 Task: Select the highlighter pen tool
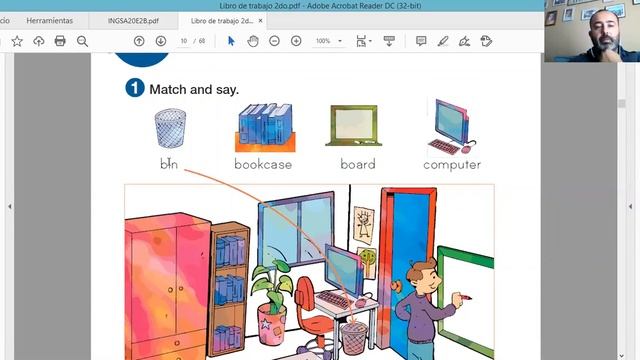(443, 41)
